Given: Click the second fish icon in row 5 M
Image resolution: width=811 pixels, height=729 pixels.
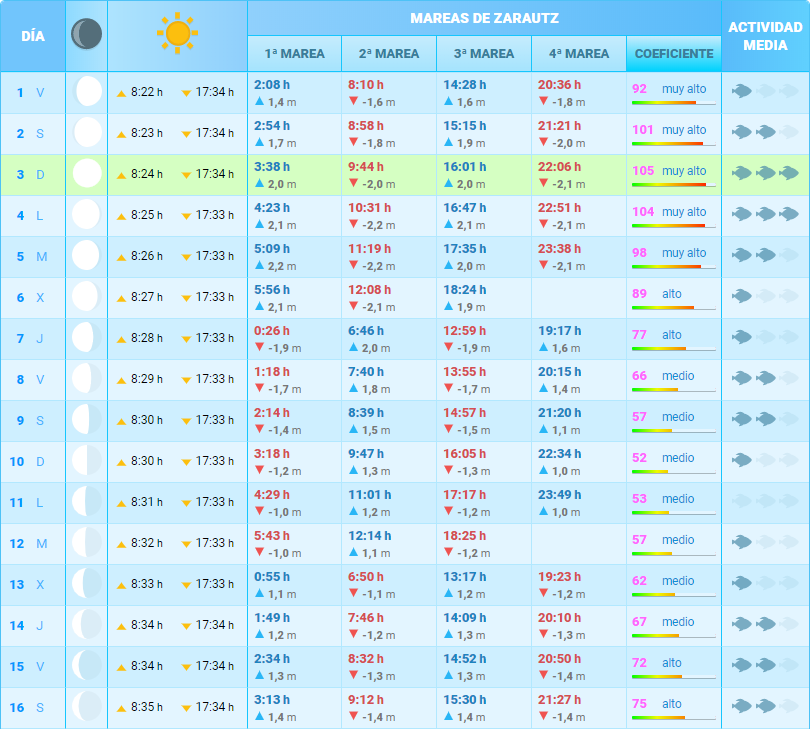Looking at the screenshot, I should [765, 255].
